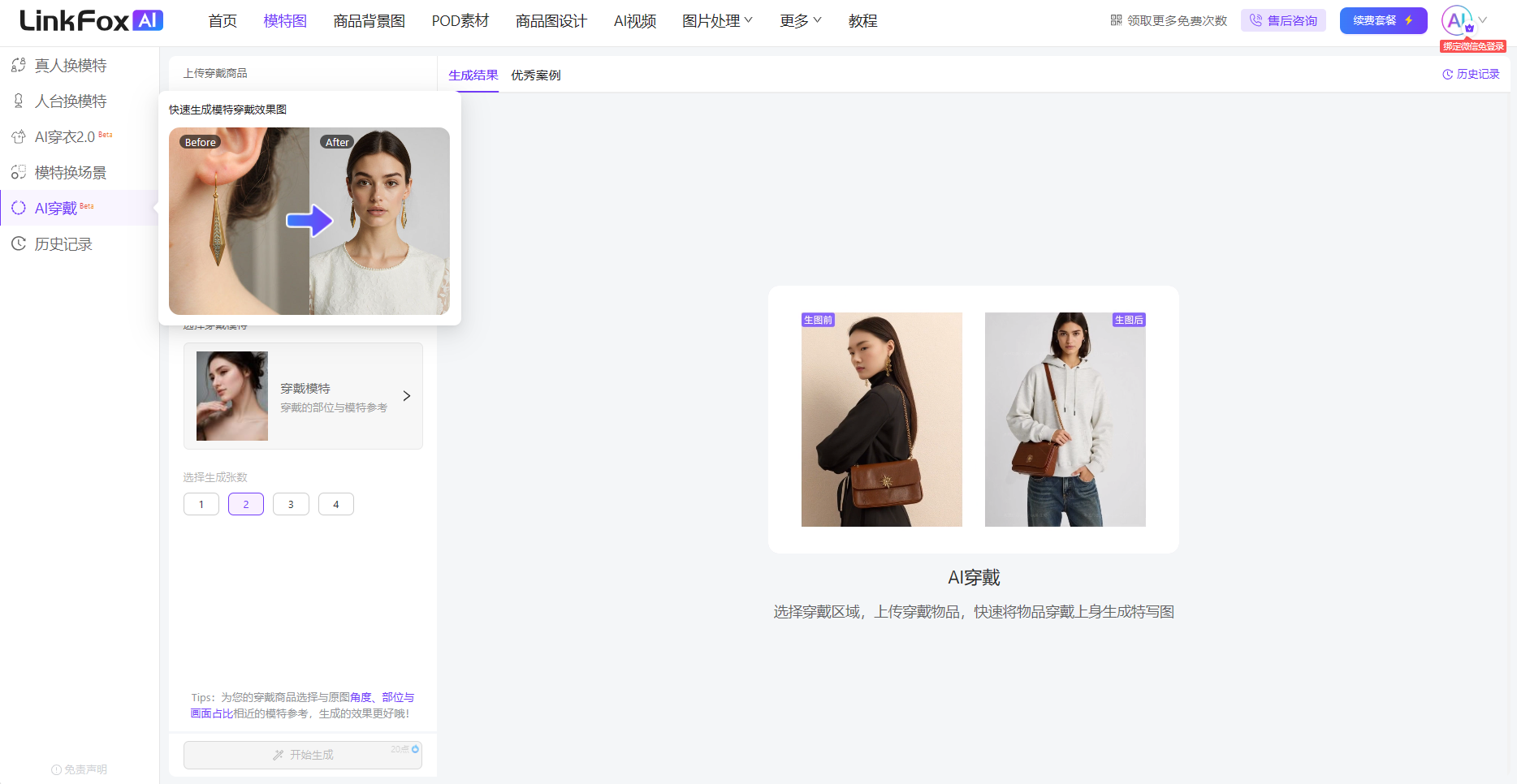Click the user avatar icon
Screen dimensions: 1517x784
click(1456, 20)
